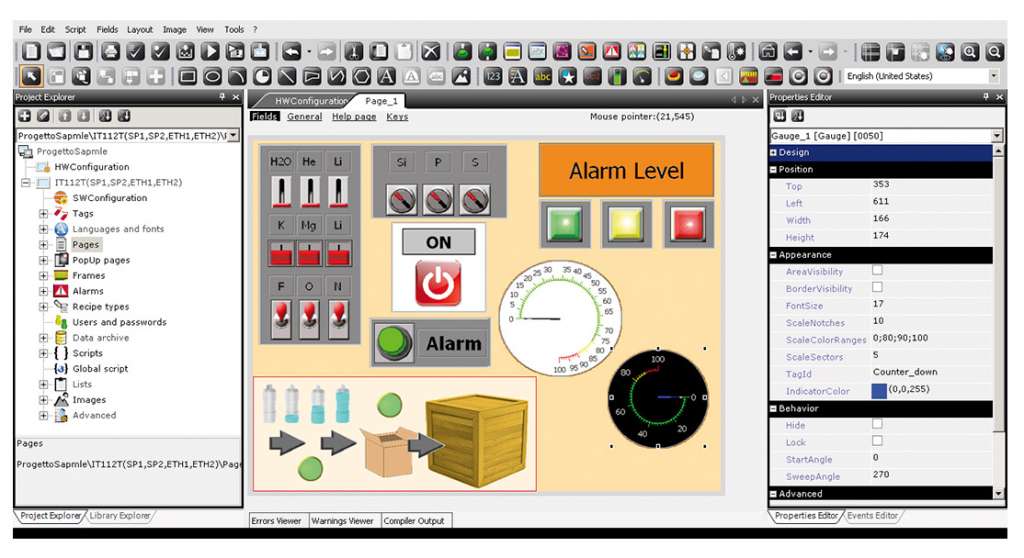Expand the Alarms tree node

(x=44, y=291)
